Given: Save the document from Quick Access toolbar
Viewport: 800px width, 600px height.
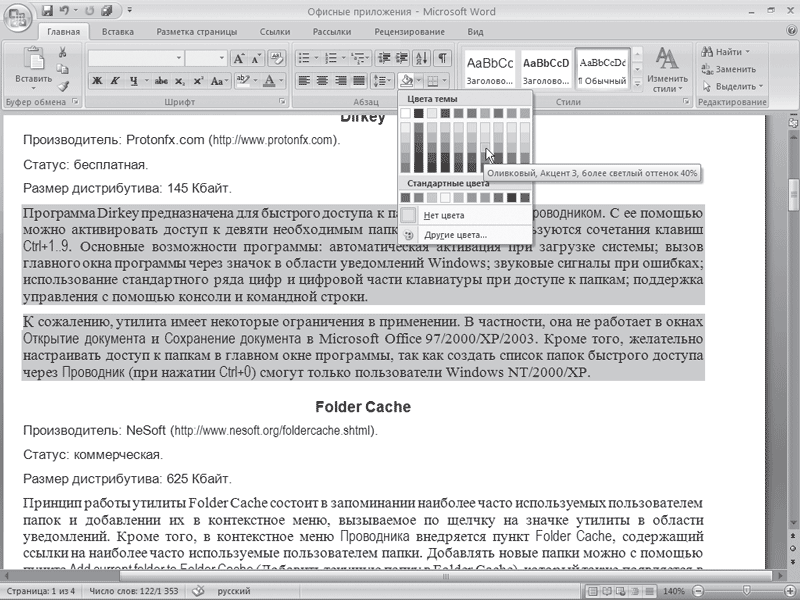Looking at the screenshot, I should 47,10.
